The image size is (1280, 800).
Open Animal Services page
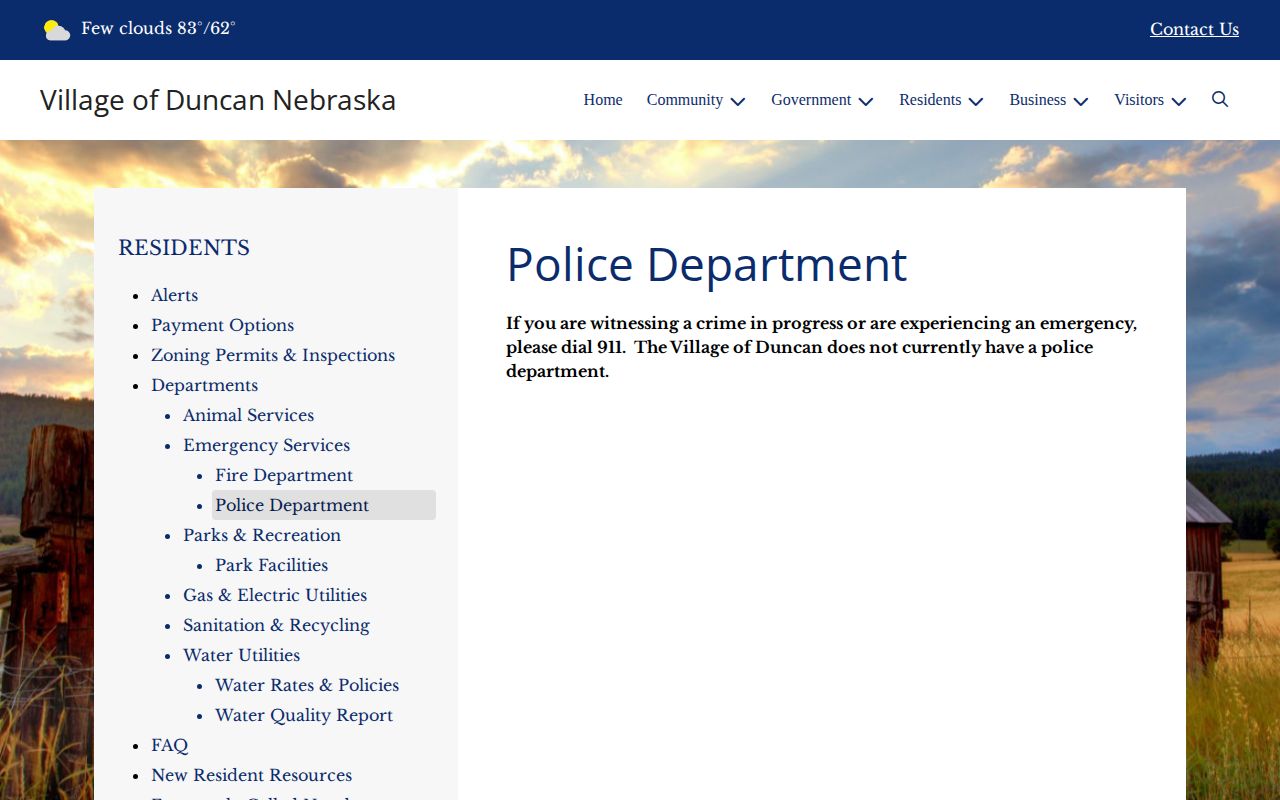click(249, 415)
